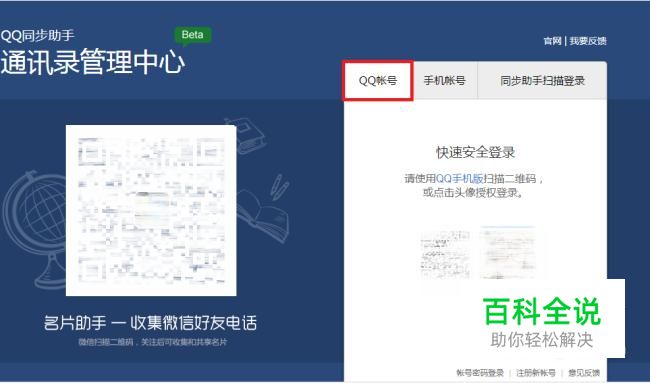Open the 同步助手扫描登录 tab
Image resolution: width=650 pixels, height=383 pixels.
(x=542, y=80)
